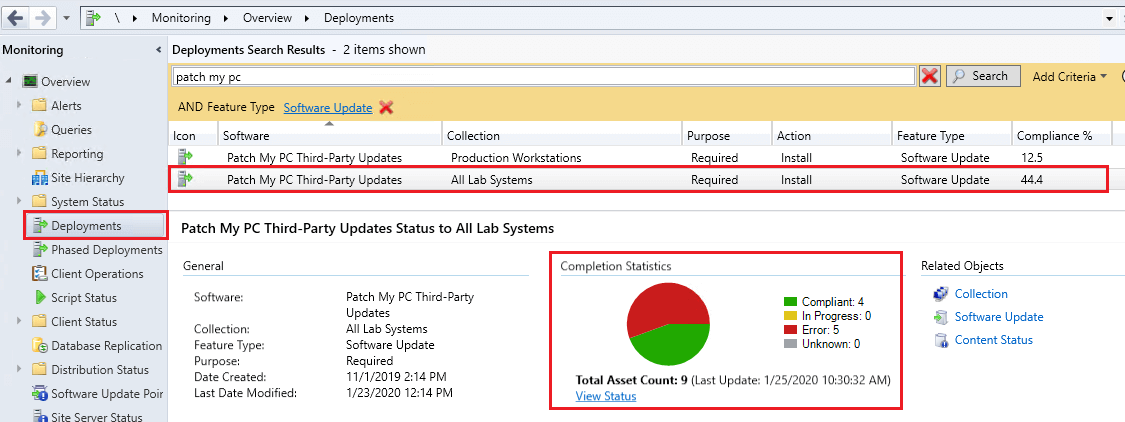
Task: Open the Content Status related object link
Action: [994, 339]
